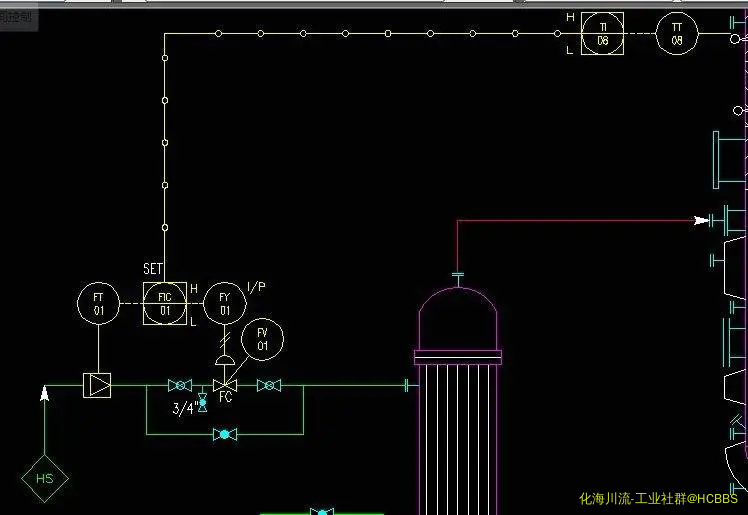Select the flange at exchanger inlet line
The width and height of the screenshot is (748, 515).
point(406,385)
